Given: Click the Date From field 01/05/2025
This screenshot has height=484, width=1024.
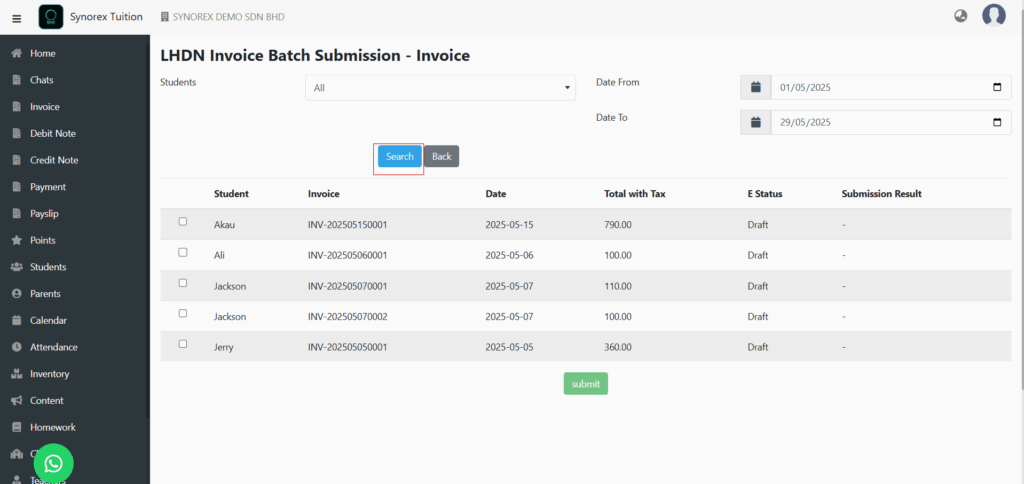Looking at the screenshot, I should click(x=891, y=88).
